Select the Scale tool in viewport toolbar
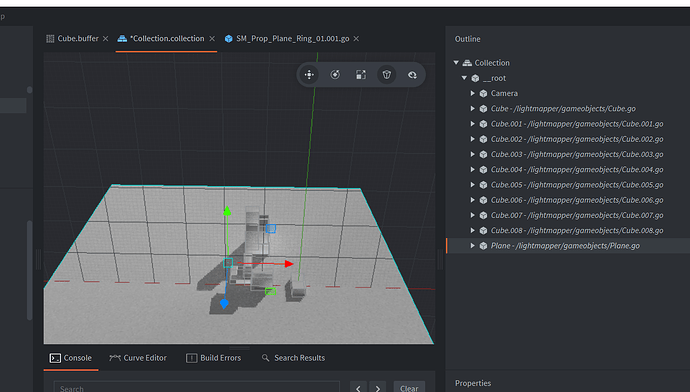690x392 pixels. [x=361, y=75]
